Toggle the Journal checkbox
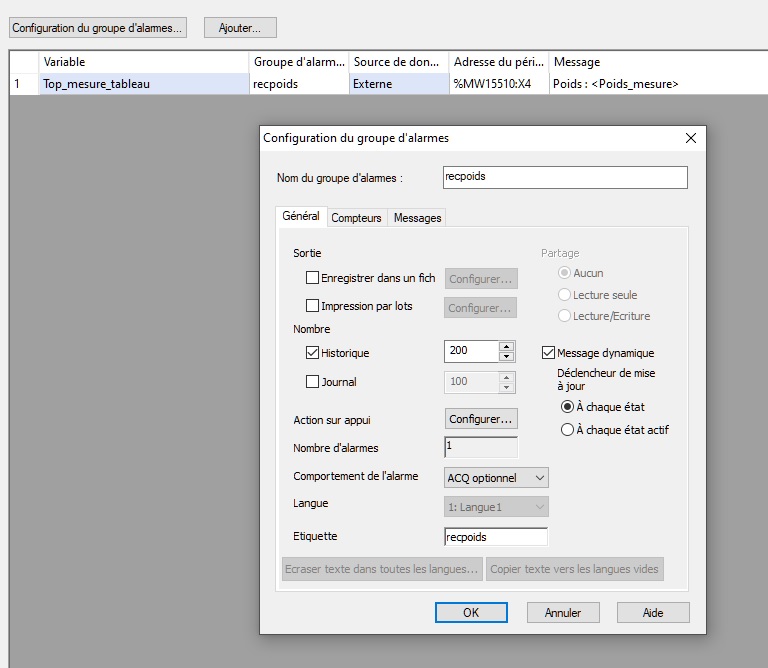 tap(313, 381)
